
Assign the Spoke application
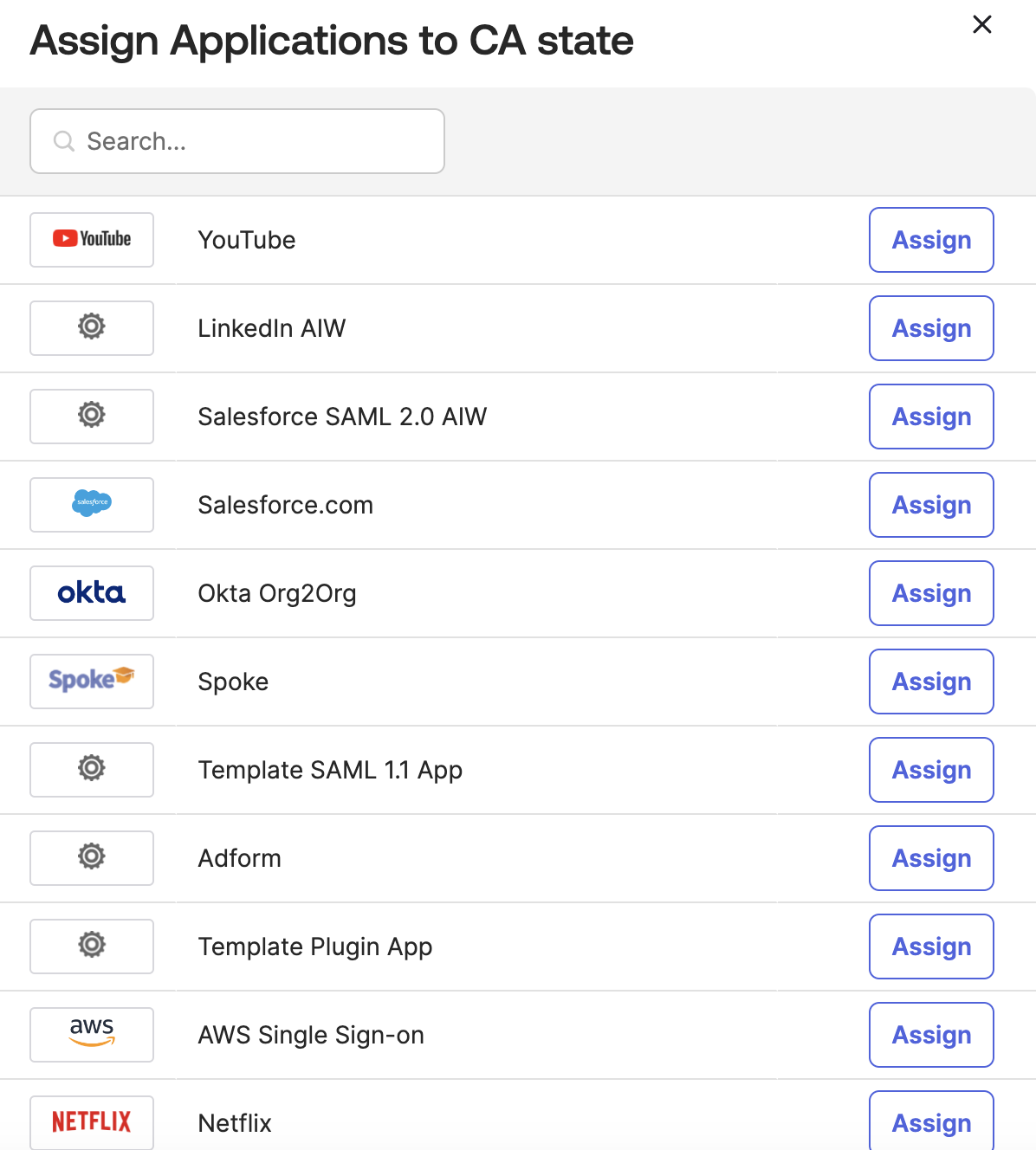(931, 682)
